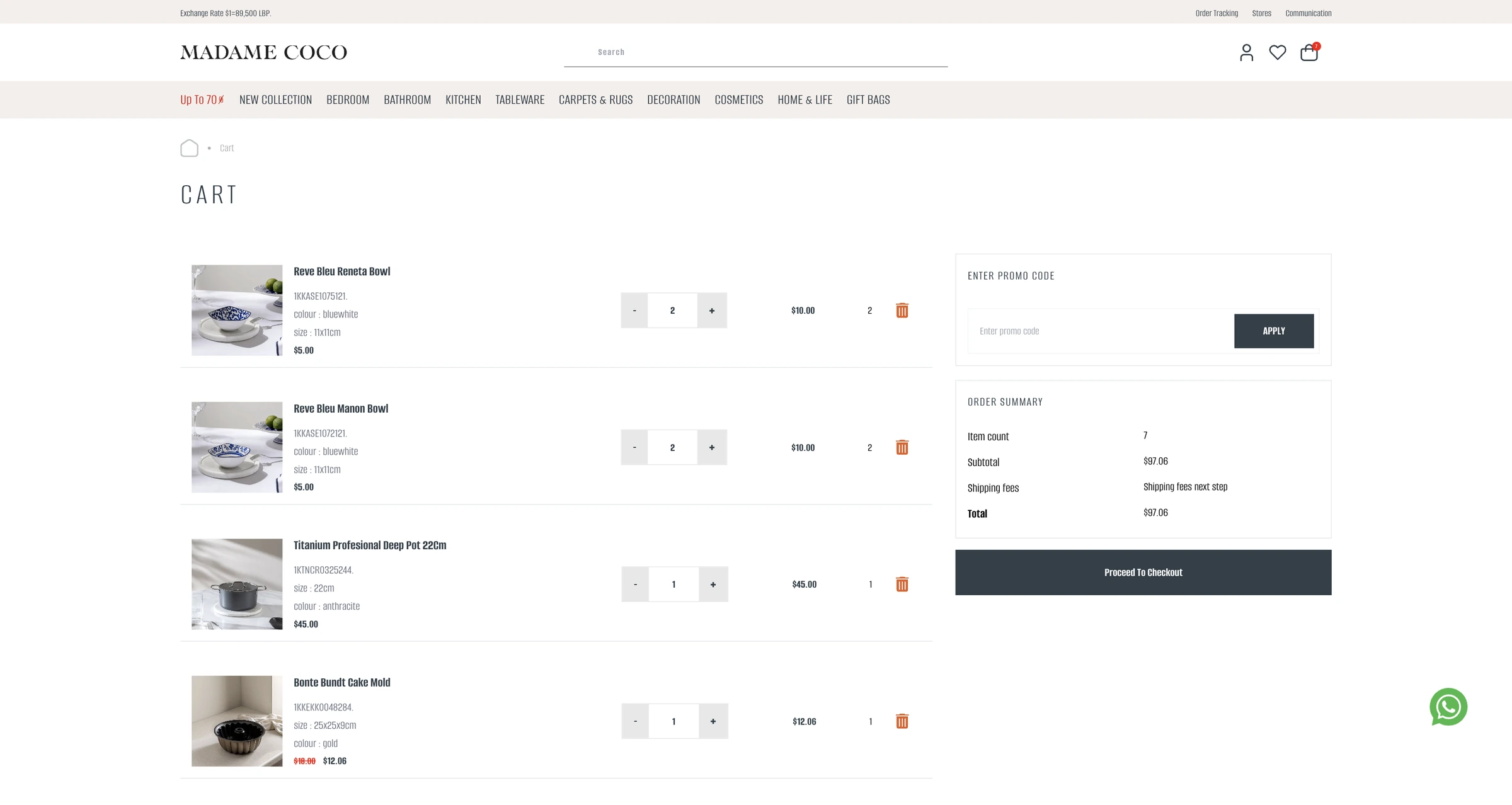
Task: Decrease quantity of Bonte Bundt Cake Mold
Action: pyautogui.click(x=635, y=721)
